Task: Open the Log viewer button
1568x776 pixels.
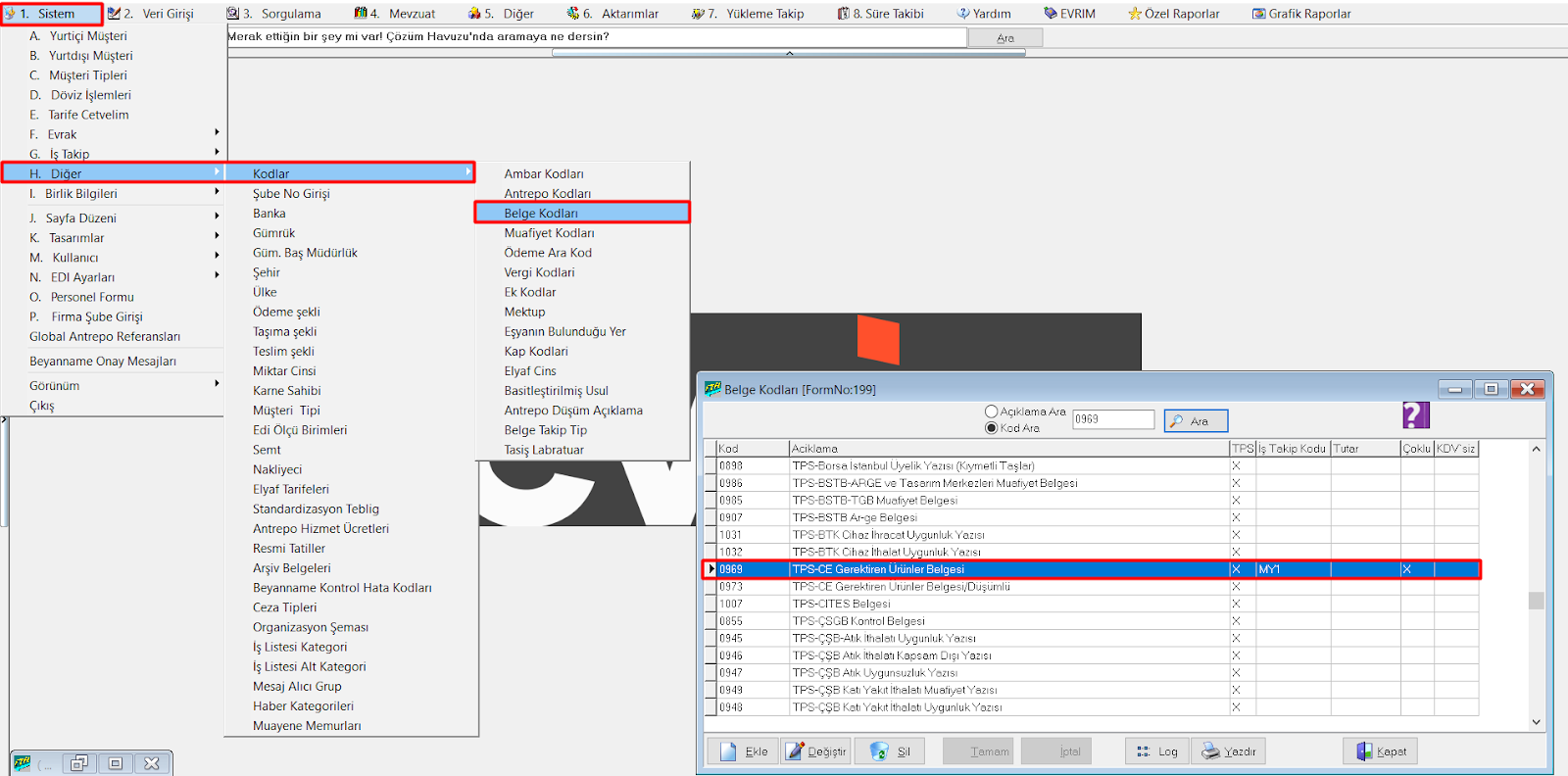Action: click(1156, 752)
